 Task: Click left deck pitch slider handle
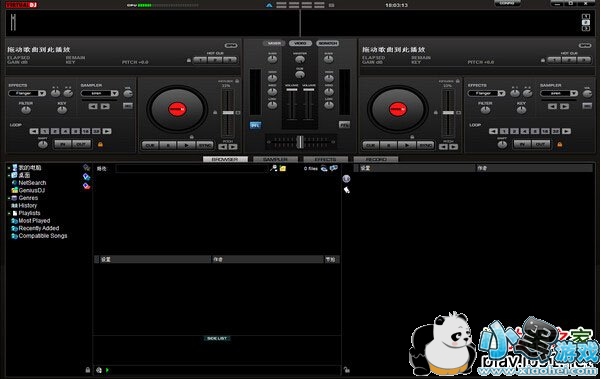click(228, 113)
